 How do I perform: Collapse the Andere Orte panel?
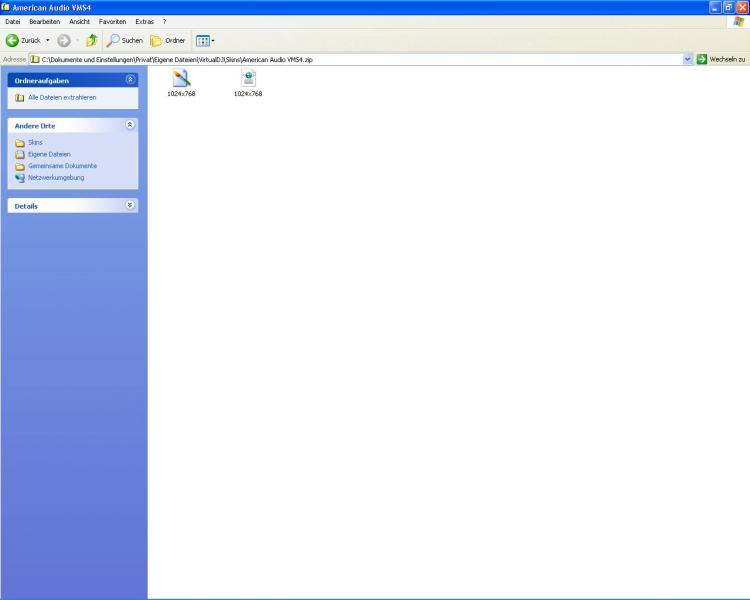click(x=130, y=125)
